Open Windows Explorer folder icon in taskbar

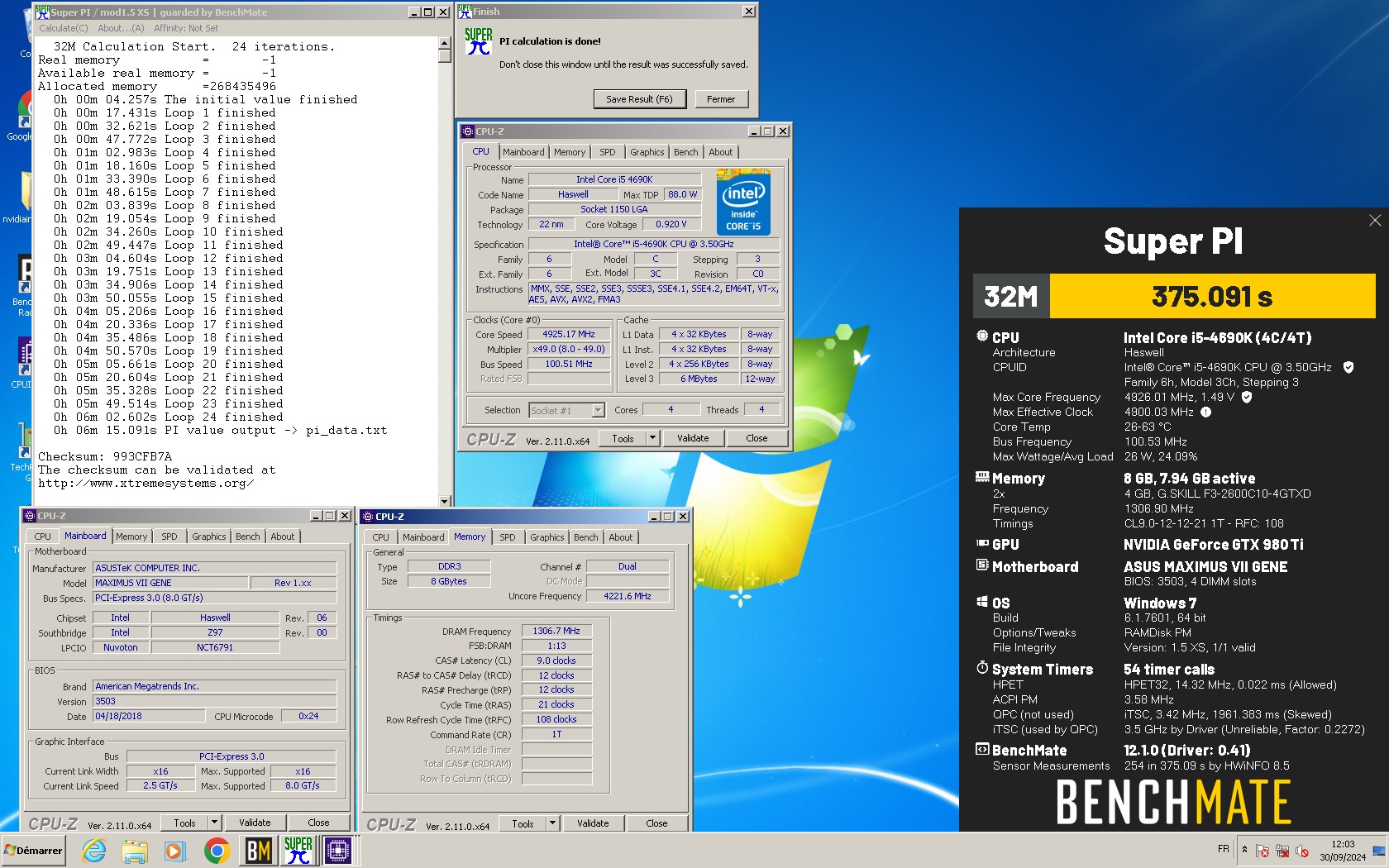pos(134,850)
